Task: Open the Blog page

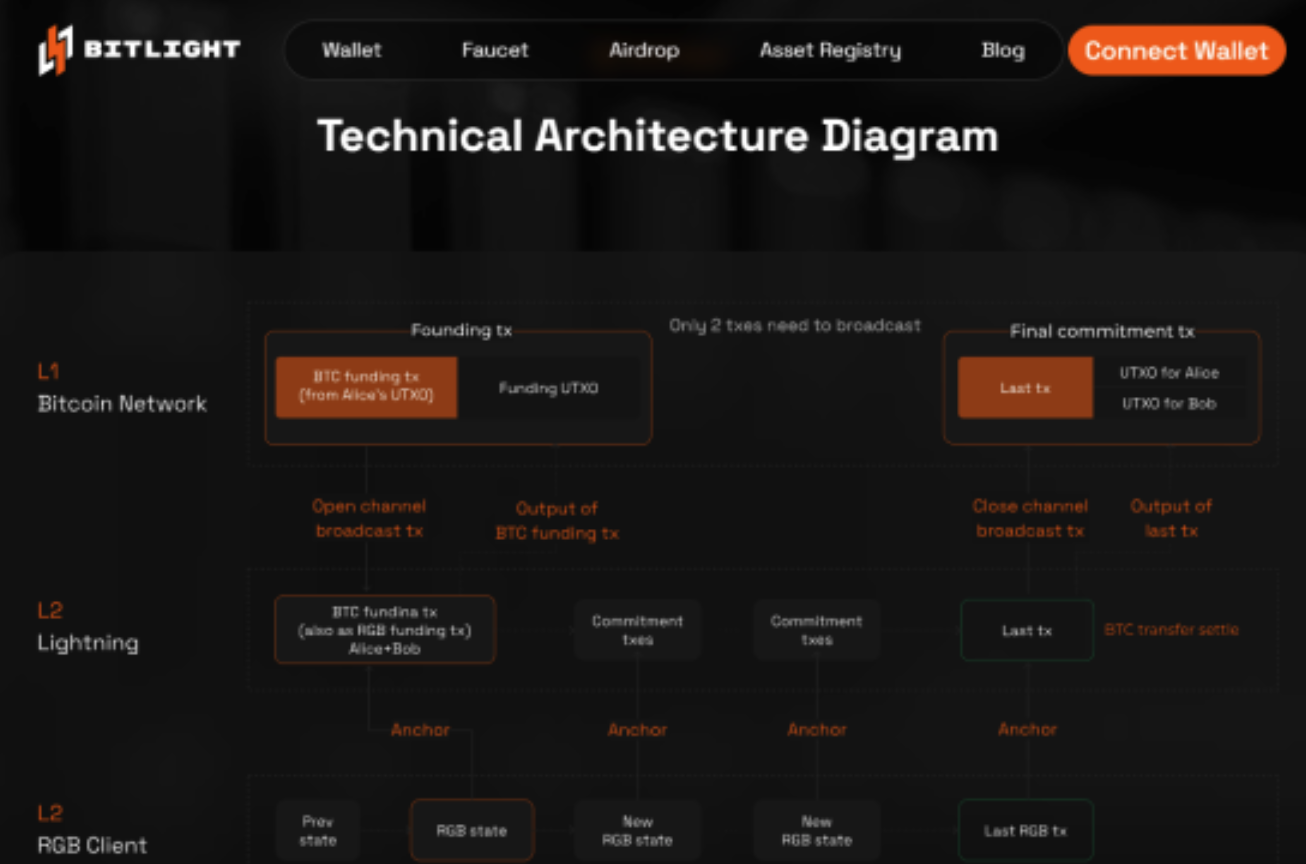Action: 1002,50
